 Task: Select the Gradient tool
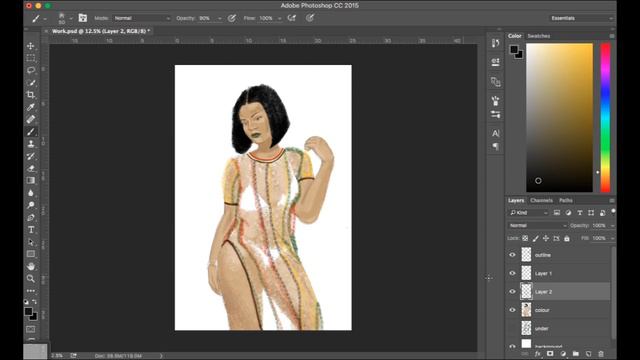click(31, 180)
